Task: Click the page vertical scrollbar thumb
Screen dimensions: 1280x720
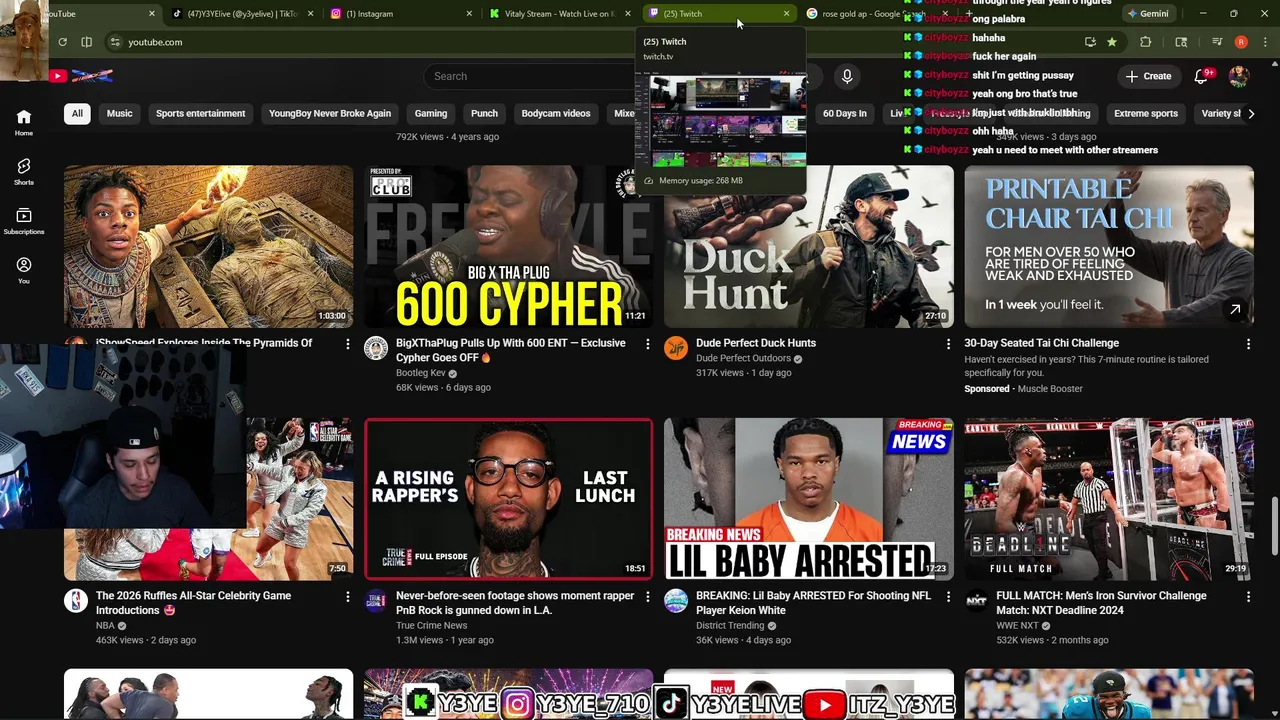Action: pyautogui.click(x=1274, y=526)
